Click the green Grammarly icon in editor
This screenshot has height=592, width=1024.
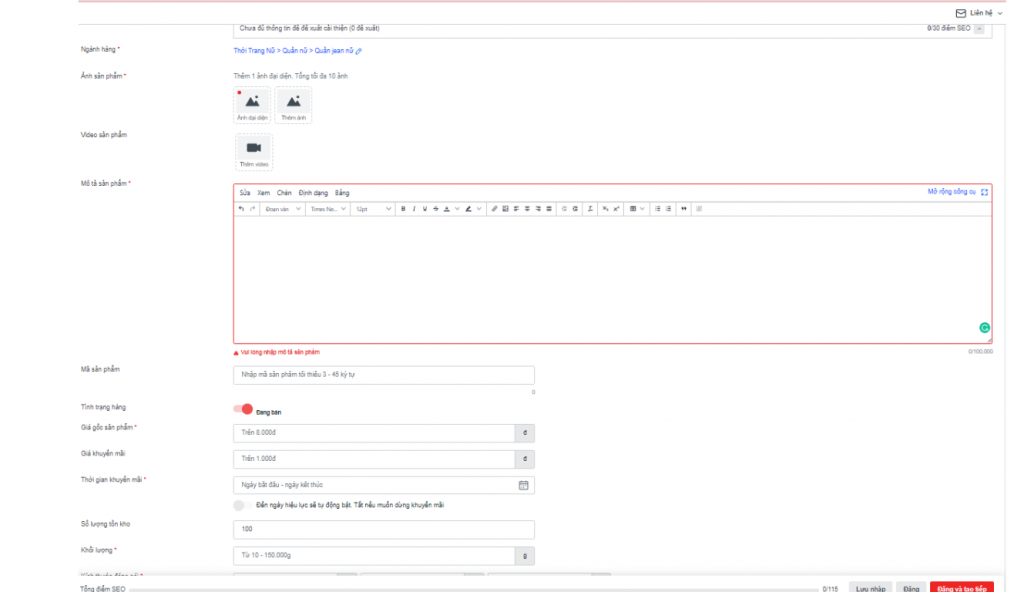(x=984, y=328)
